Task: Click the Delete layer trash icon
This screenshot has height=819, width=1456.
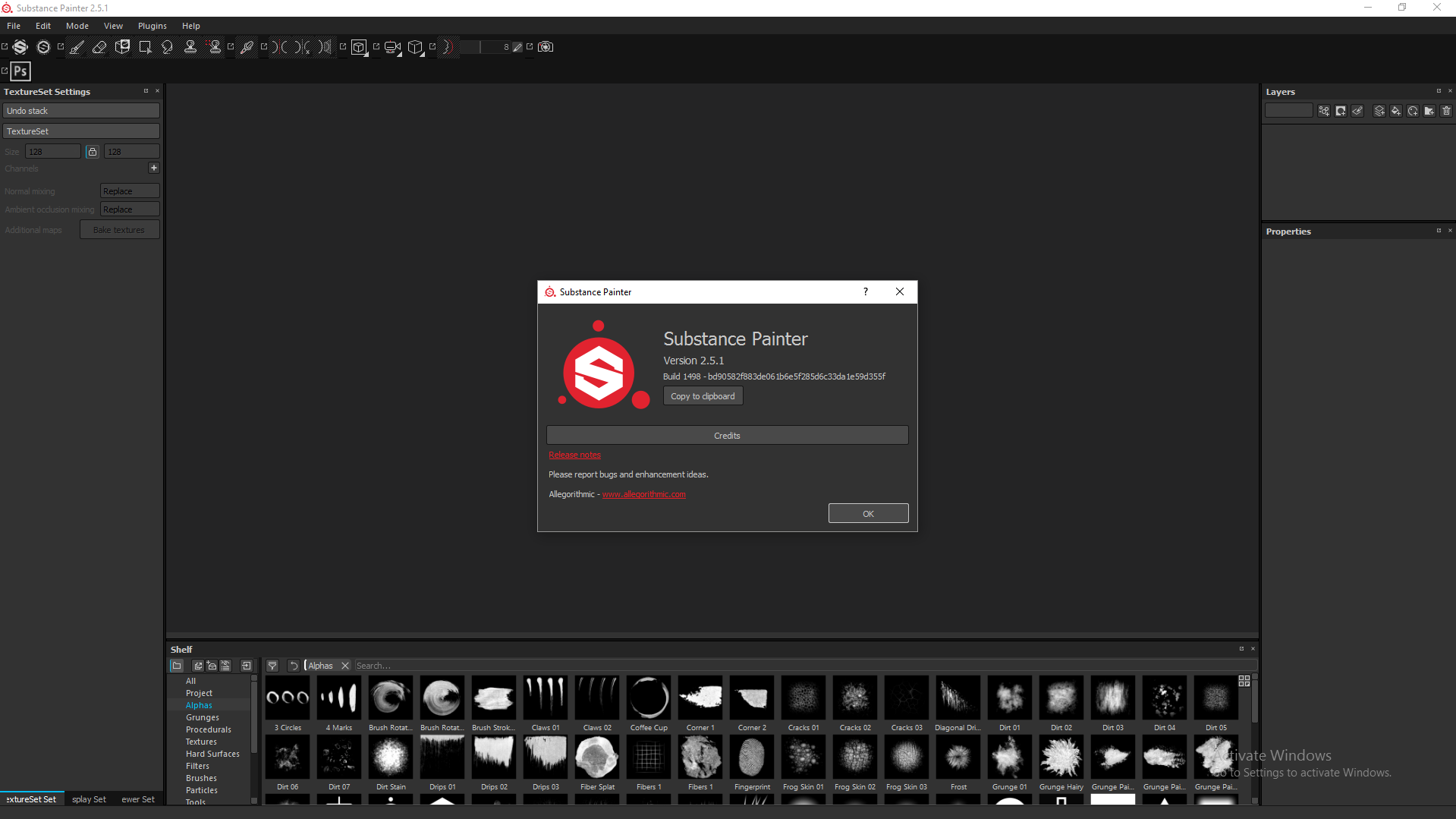Action: pos(1446,111)
